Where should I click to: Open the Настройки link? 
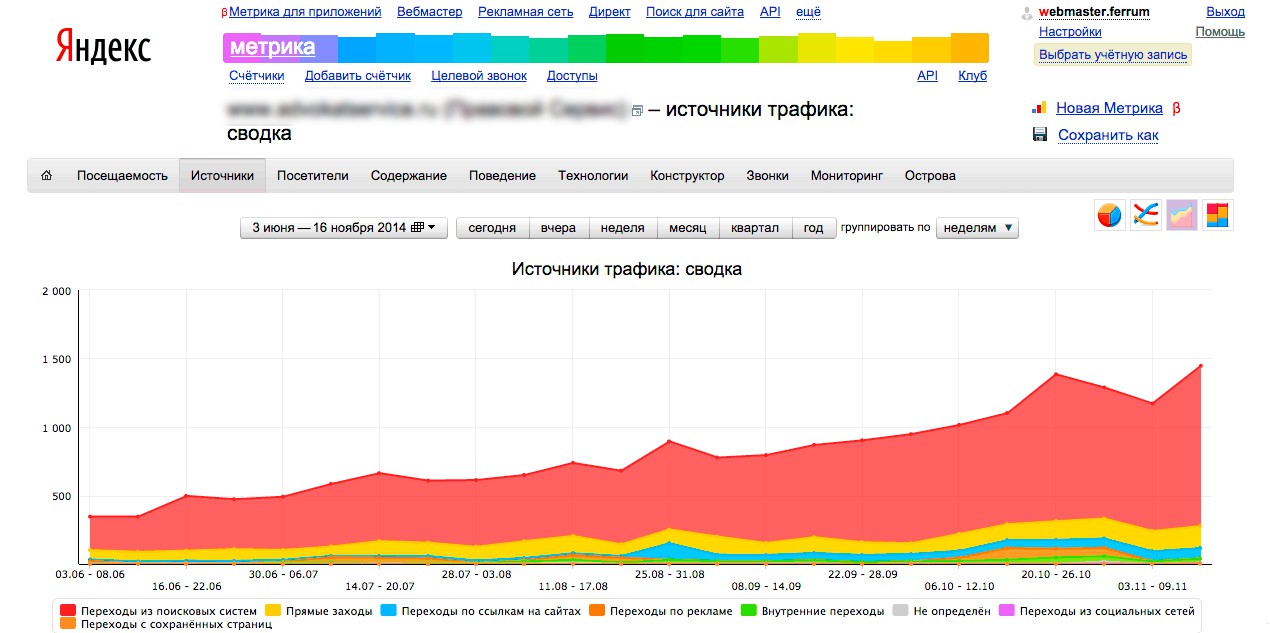click(1070, 32)
